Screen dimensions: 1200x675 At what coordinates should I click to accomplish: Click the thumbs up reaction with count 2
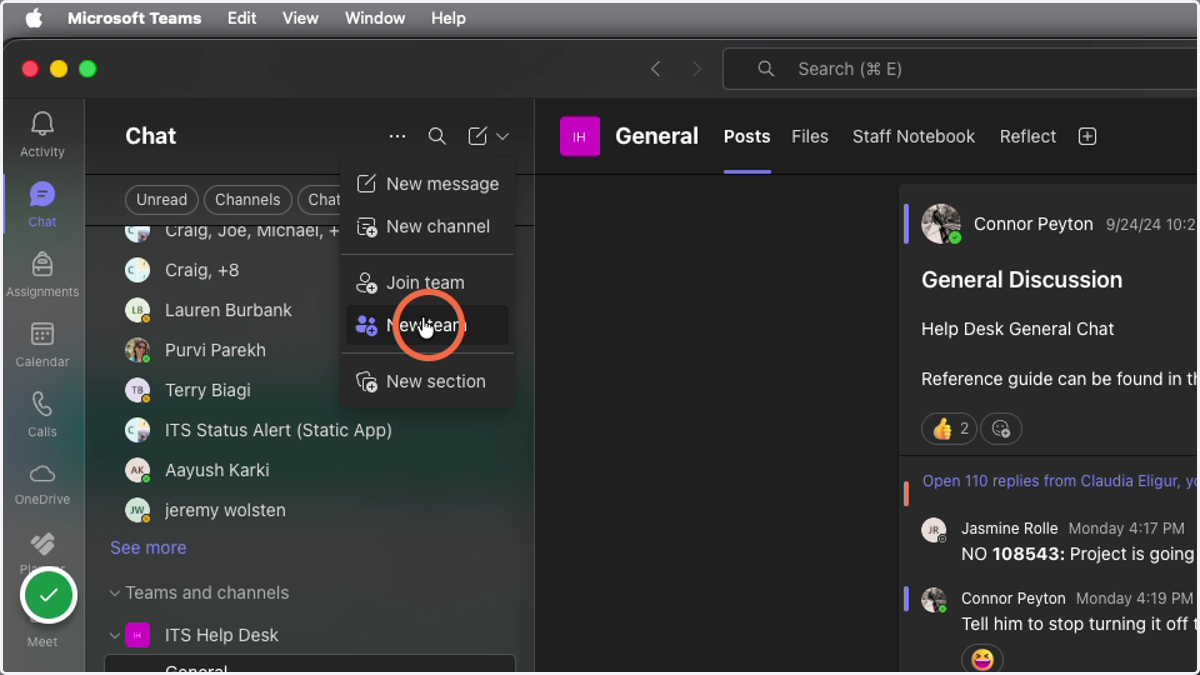click(949, 429)
